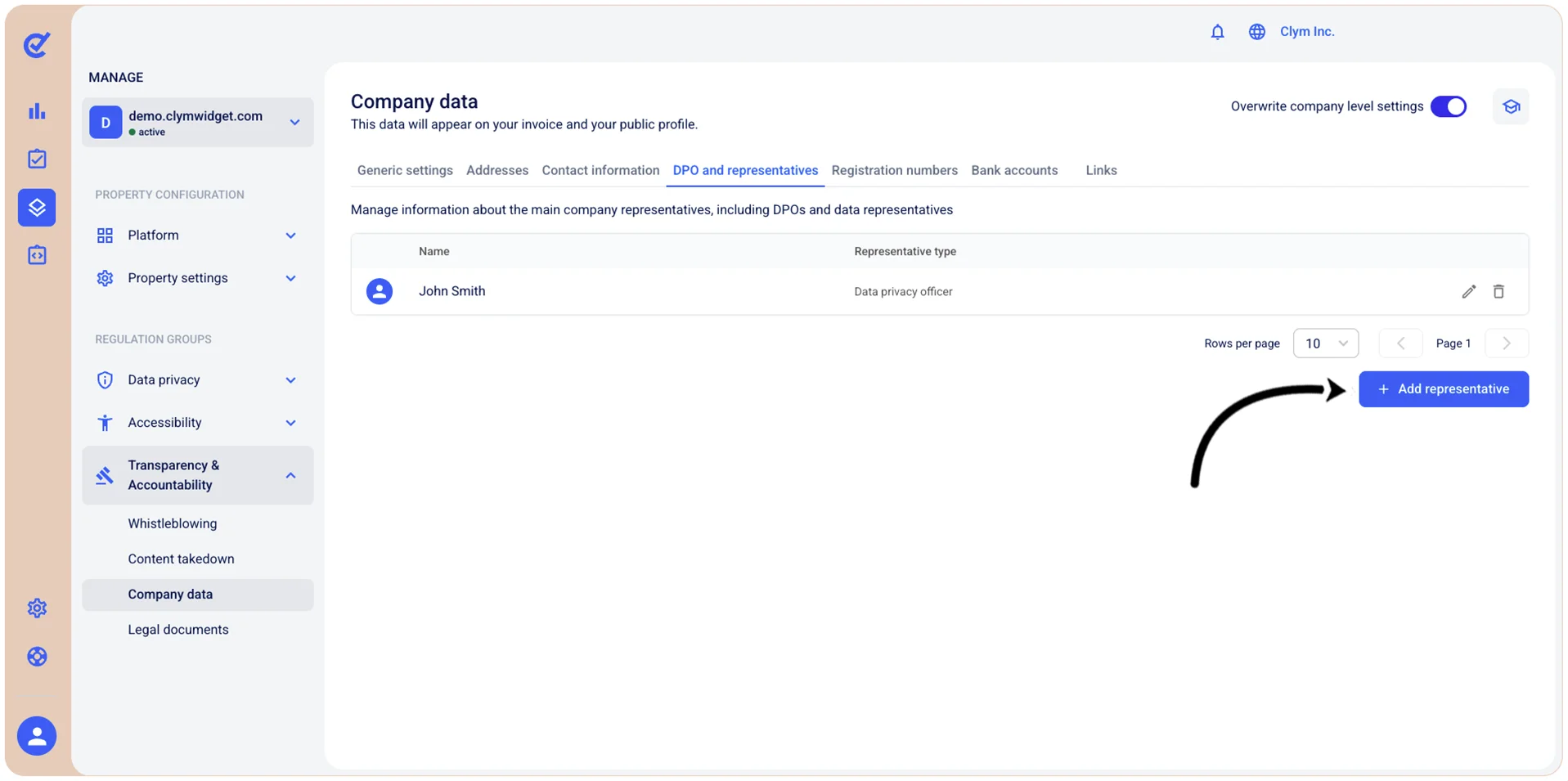Open the code snippet sidebar icon
Image resolution: width=1568 pixels, height=781 pixels.
[37, 255]
